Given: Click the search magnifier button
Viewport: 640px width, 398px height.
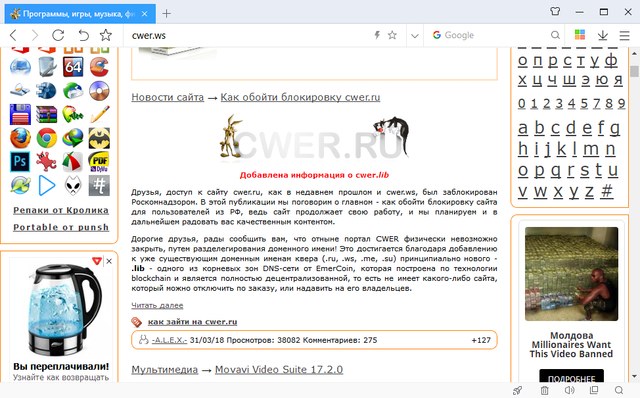Looking at the screenshot, I should (x=555, y=35).
